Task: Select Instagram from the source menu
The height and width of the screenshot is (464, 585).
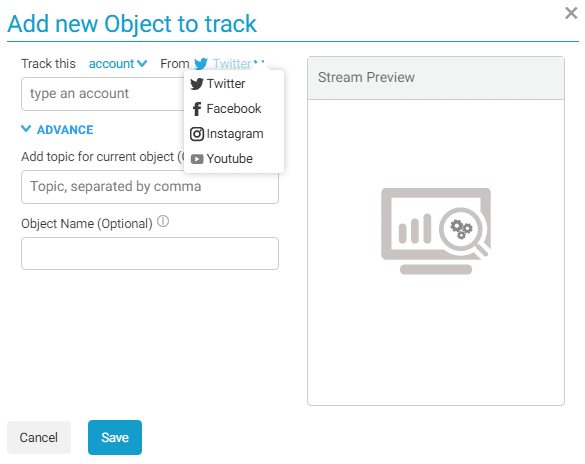Action: [x=234, y=134]
